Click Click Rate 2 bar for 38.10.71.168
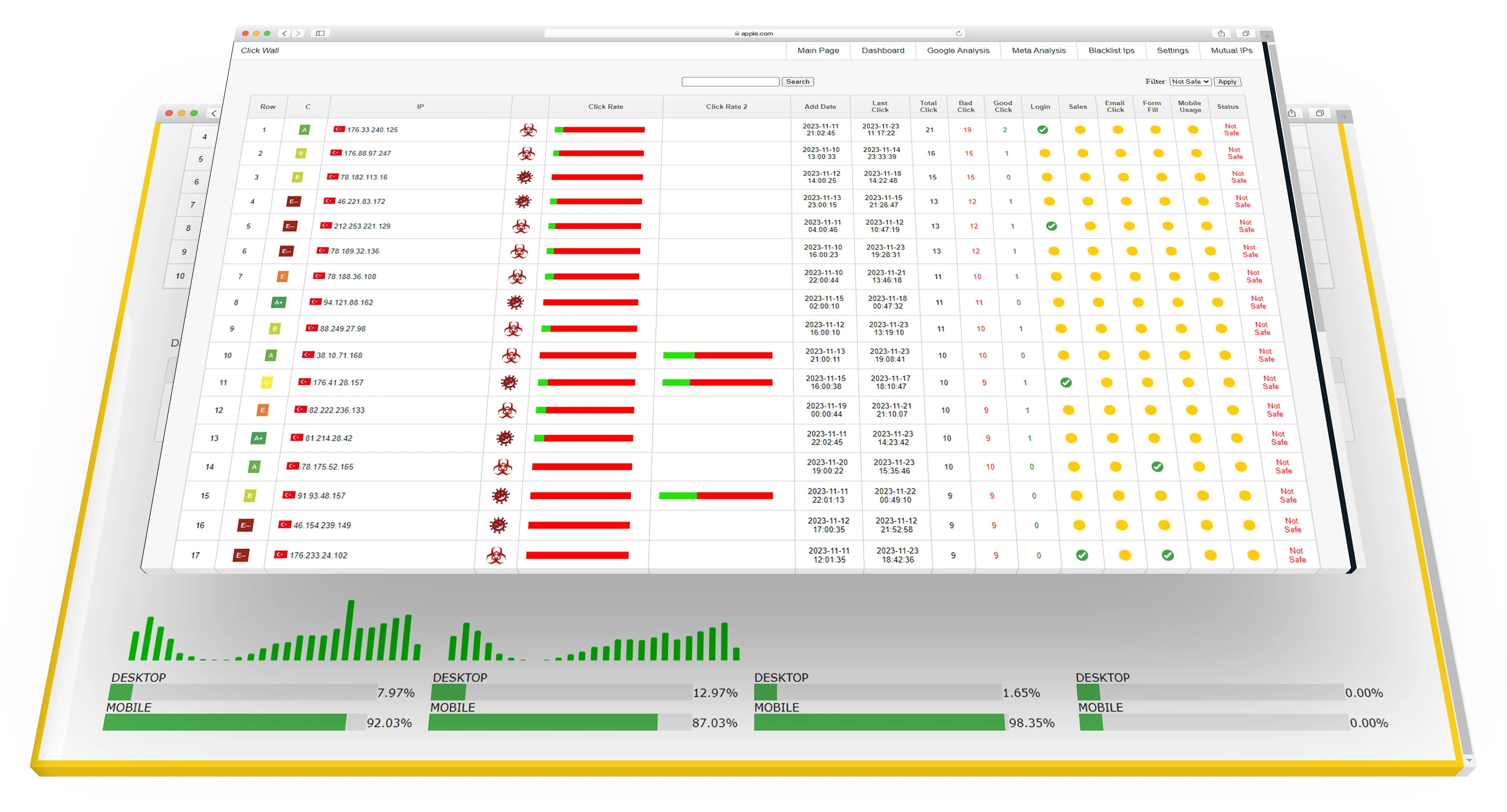Image resolution: width=1507 pixels, height=812 pixels. coord(717,355)
